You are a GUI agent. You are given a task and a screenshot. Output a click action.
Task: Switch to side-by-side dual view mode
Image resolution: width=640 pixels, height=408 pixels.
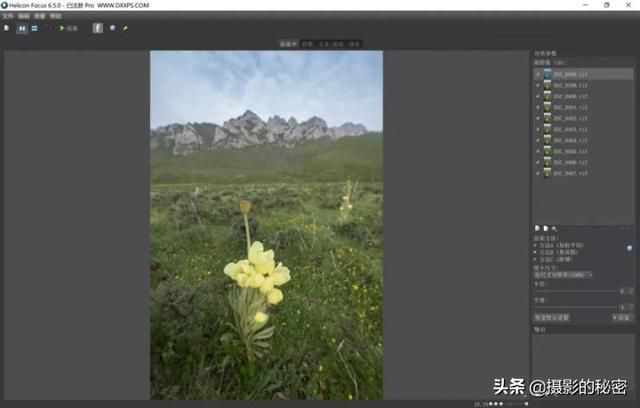coord(22,28)
